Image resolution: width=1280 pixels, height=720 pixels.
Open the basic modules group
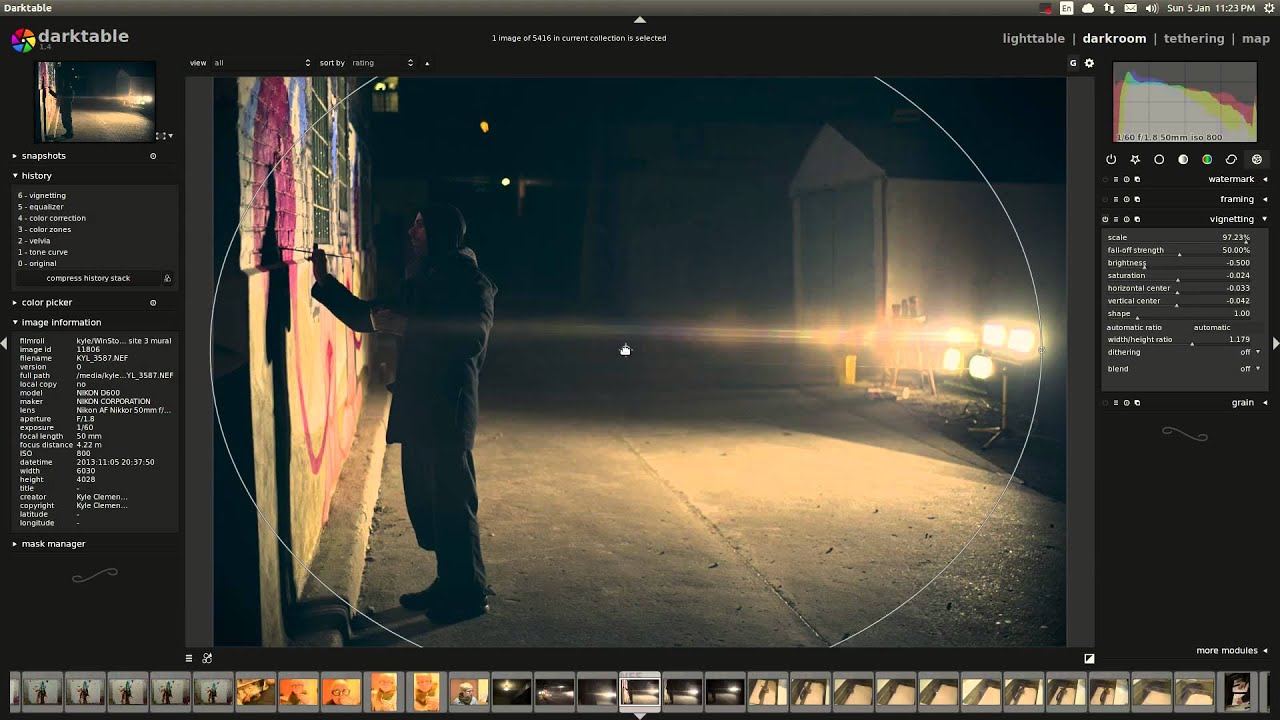1159,159
